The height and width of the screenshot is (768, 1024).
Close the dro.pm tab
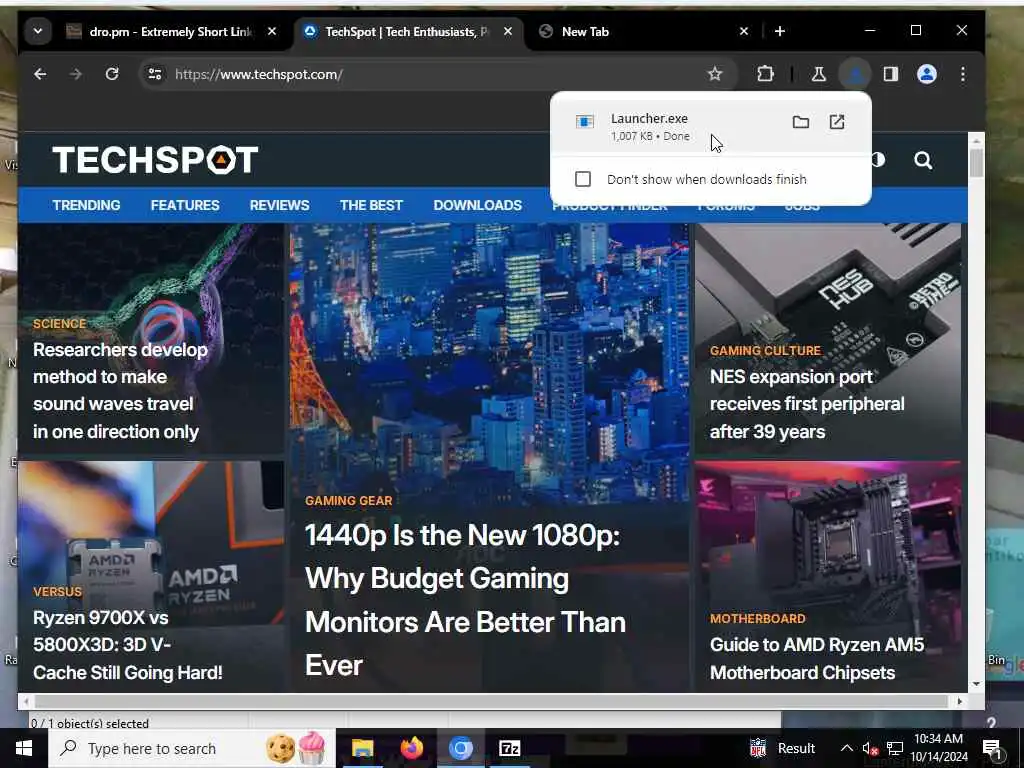pos(272,31)
